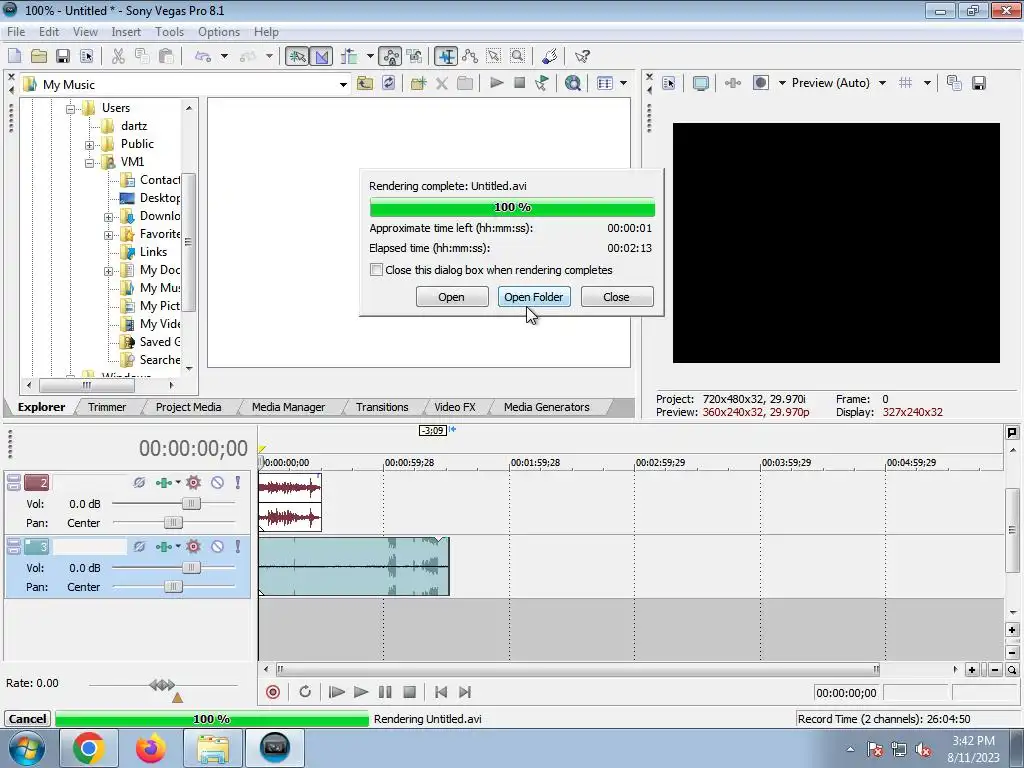The height and width of the screenshot is (768, 1024).
Task: Click the What's This help icon
Action: [582, 56]
